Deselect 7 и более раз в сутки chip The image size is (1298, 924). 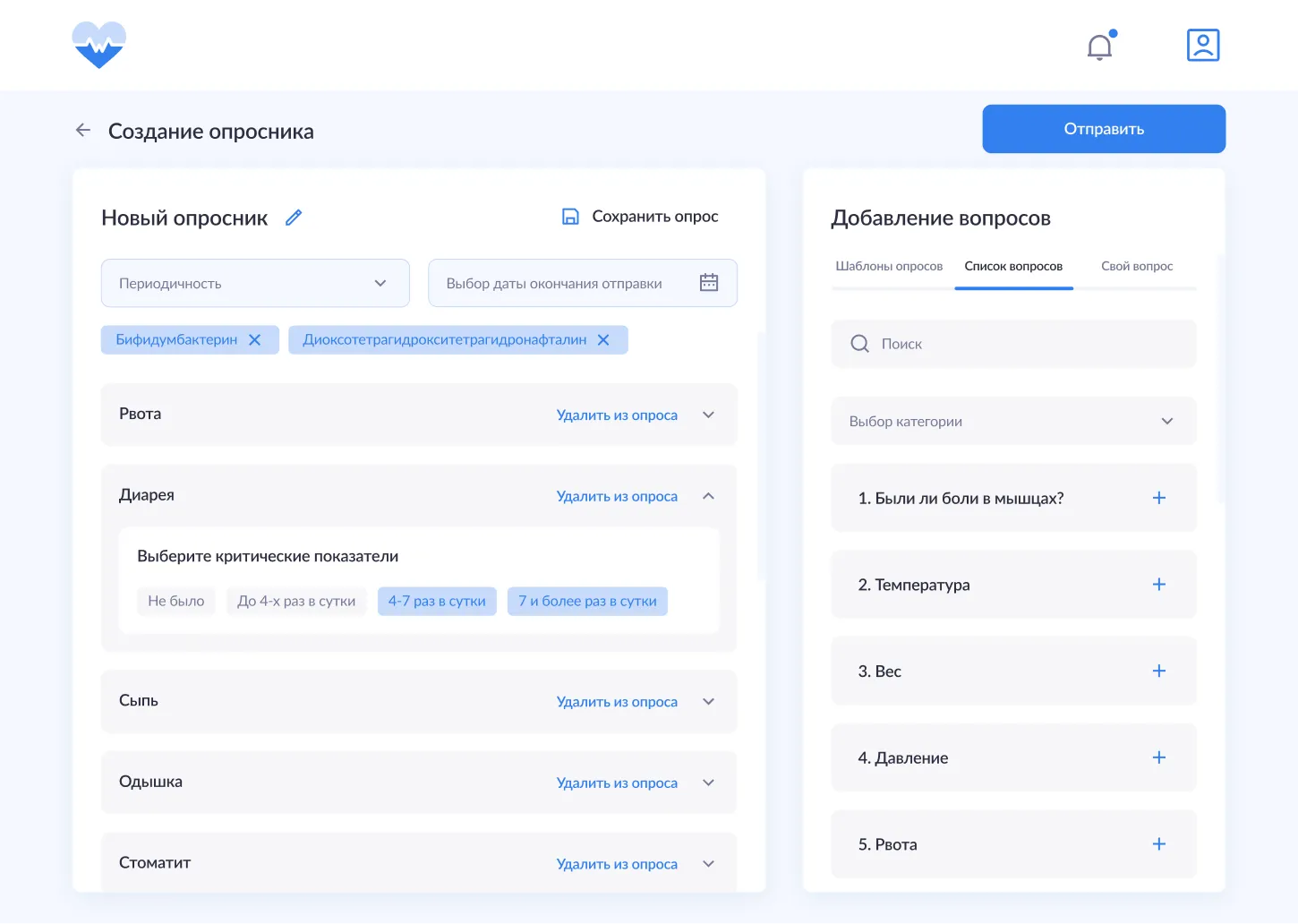587,601
